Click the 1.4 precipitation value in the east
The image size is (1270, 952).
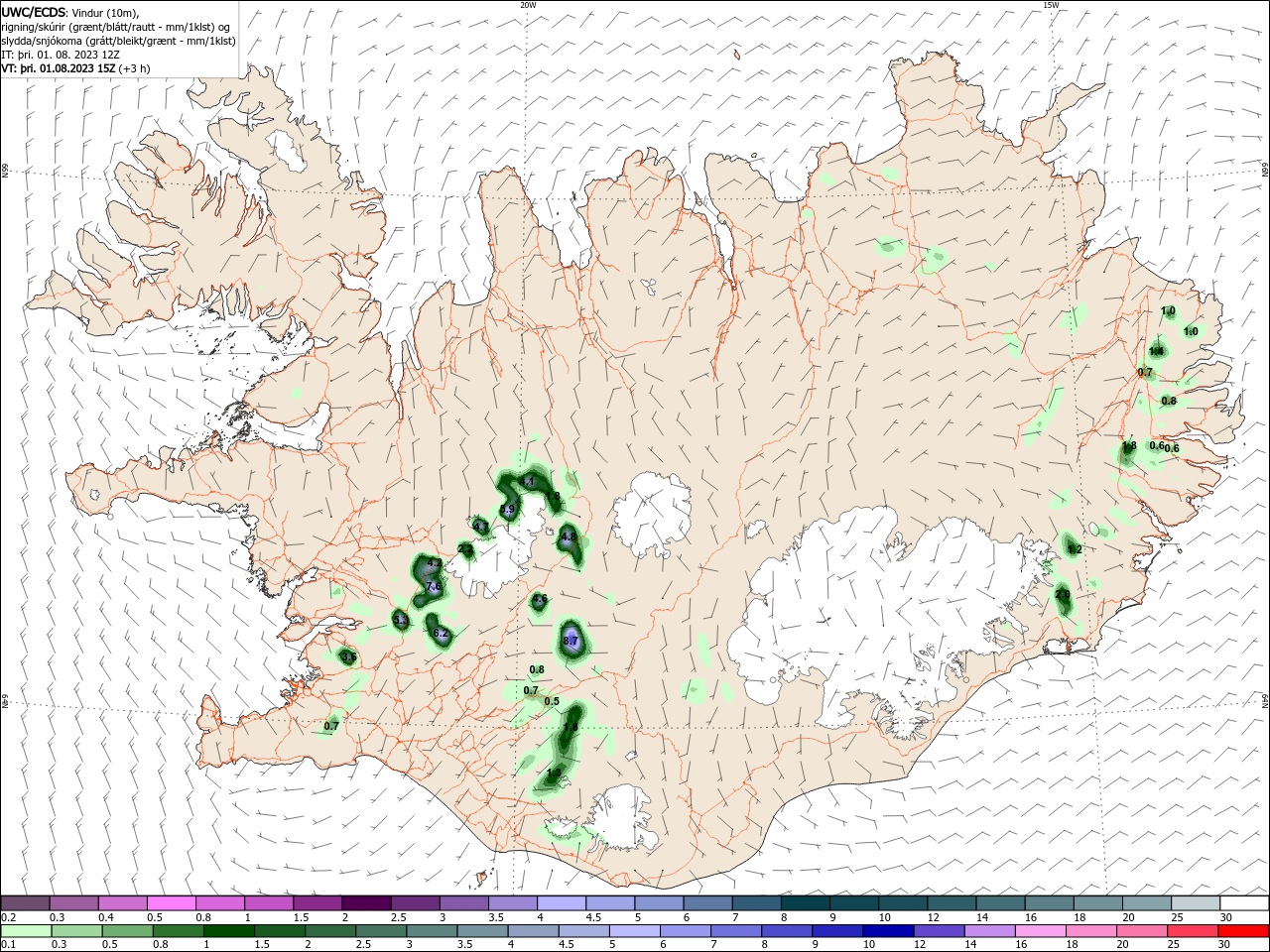[1156, 351]
